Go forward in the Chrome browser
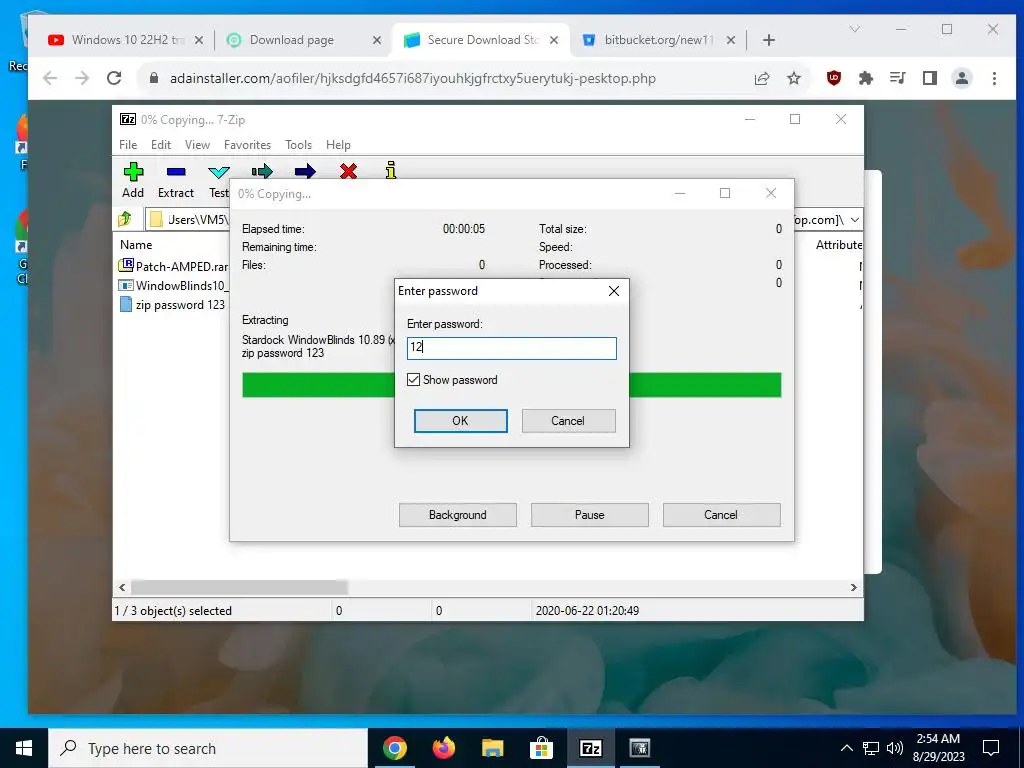 [82, 78]
